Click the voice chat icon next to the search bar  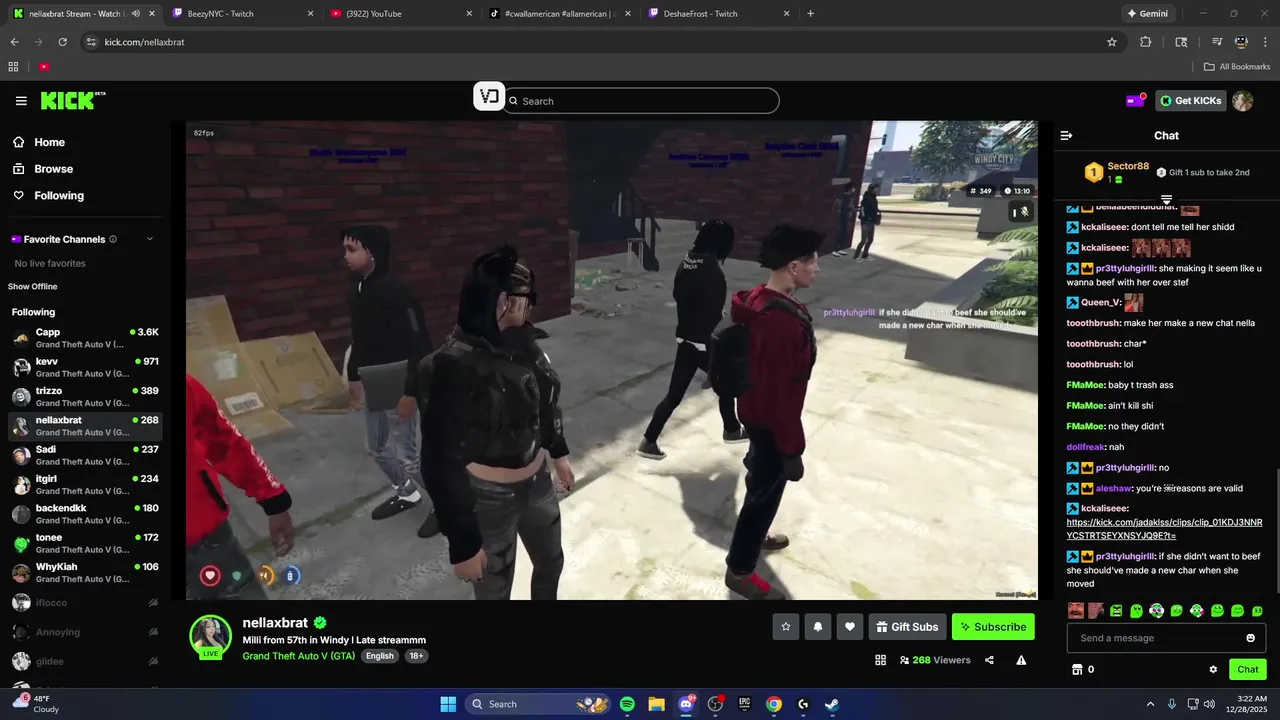[x=489, y=96]
